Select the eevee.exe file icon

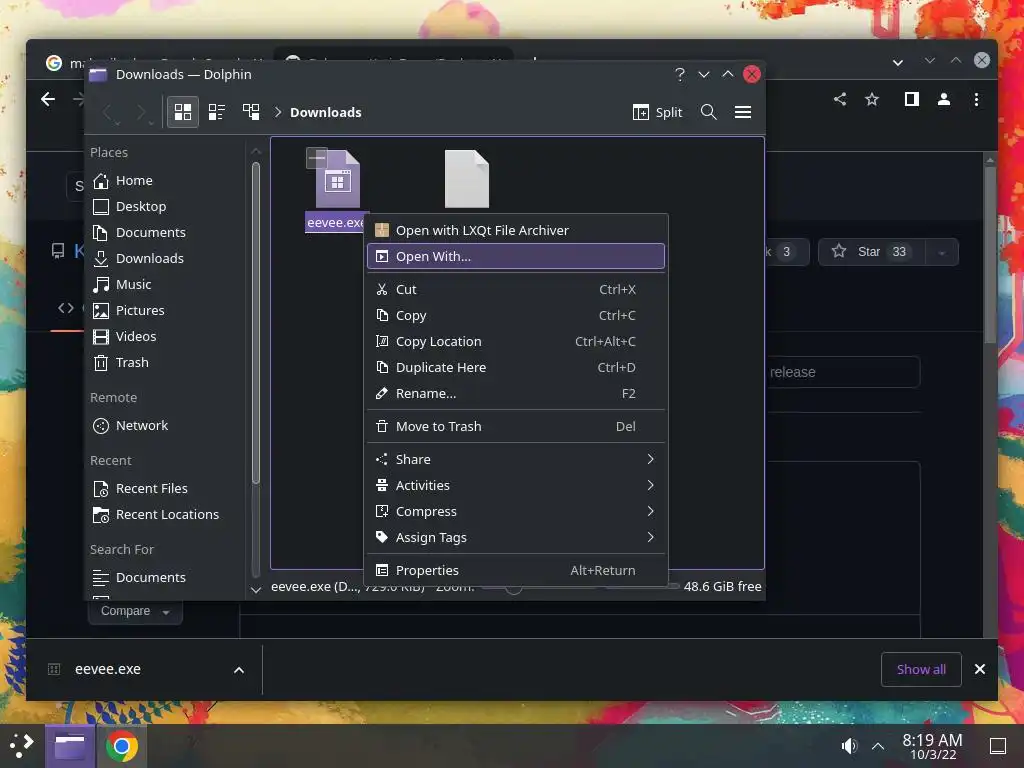pyautogui.click(x=338, y=180)
